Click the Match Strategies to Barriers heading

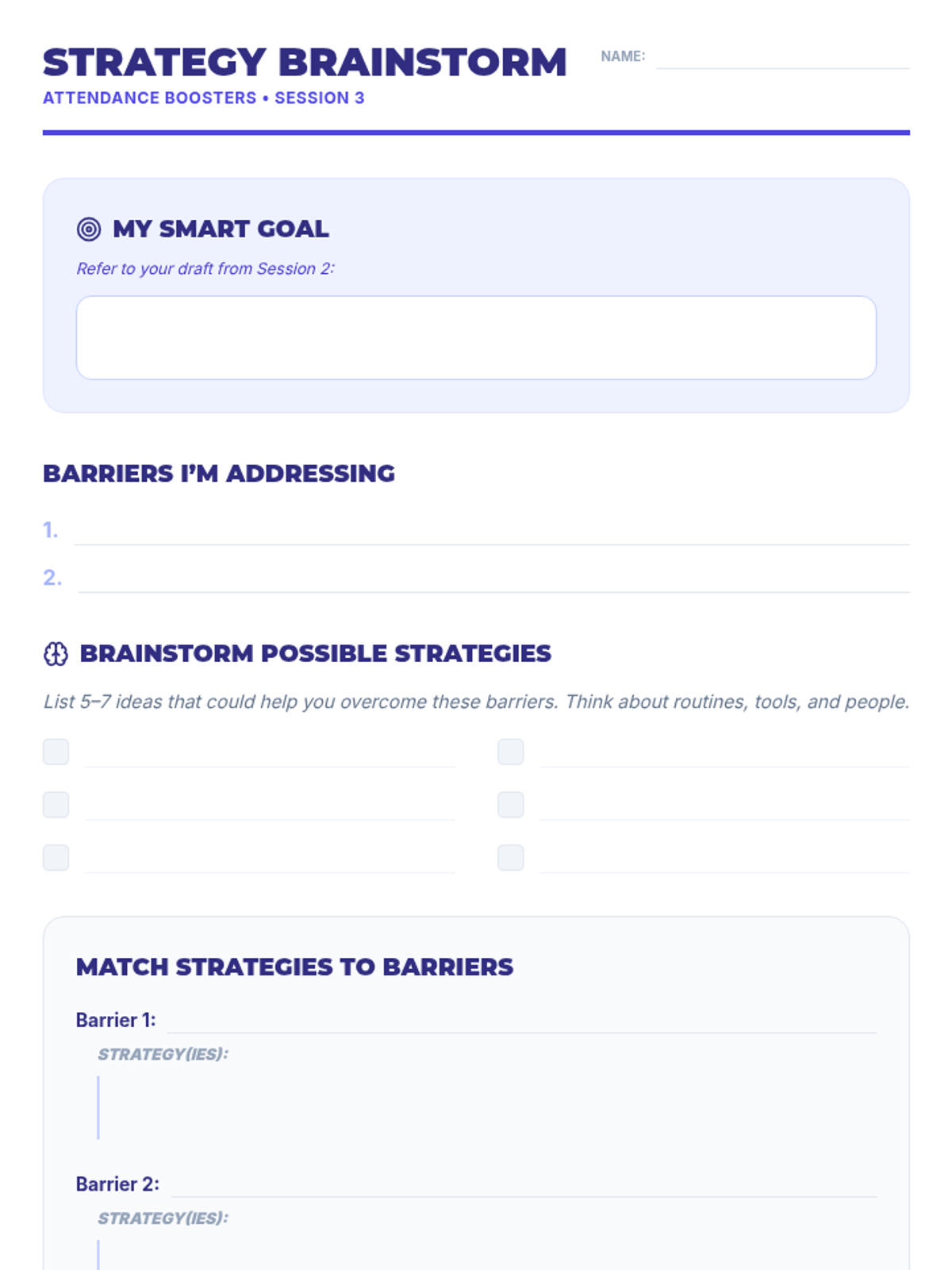click(294, 967)
